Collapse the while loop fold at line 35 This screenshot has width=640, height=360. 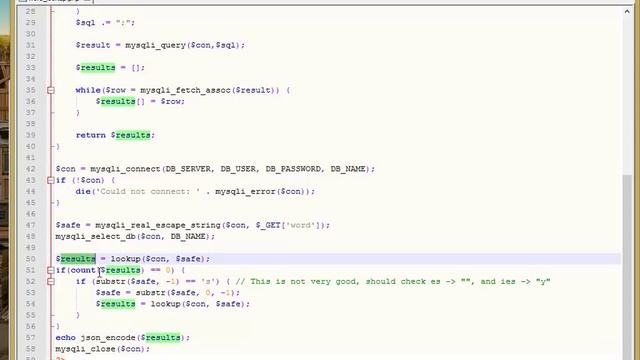[51, 90]
